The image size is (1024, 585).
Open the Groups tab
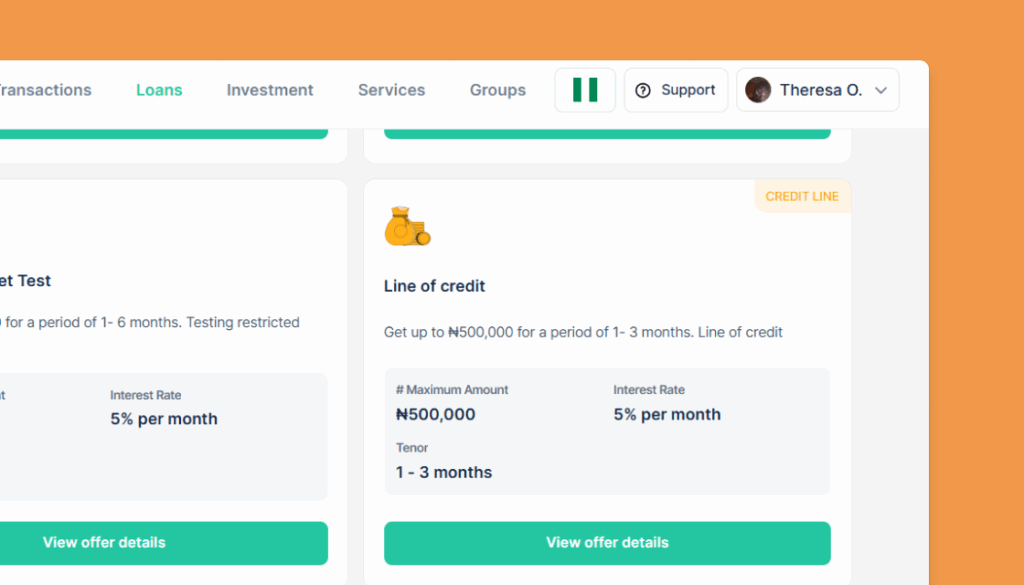click(x=498, y=90)
